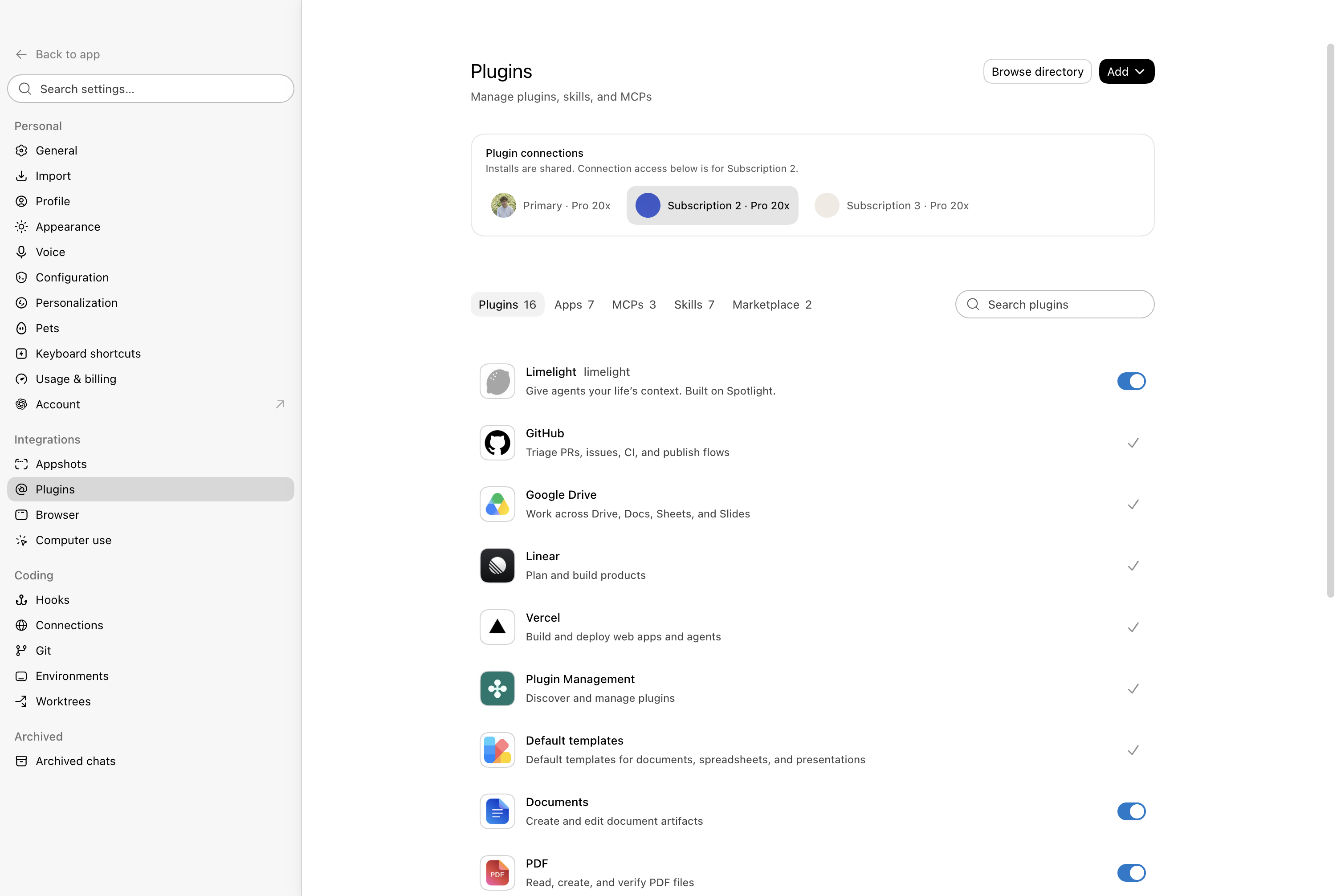Click the Account external link arrow

[x=280, y=404]
